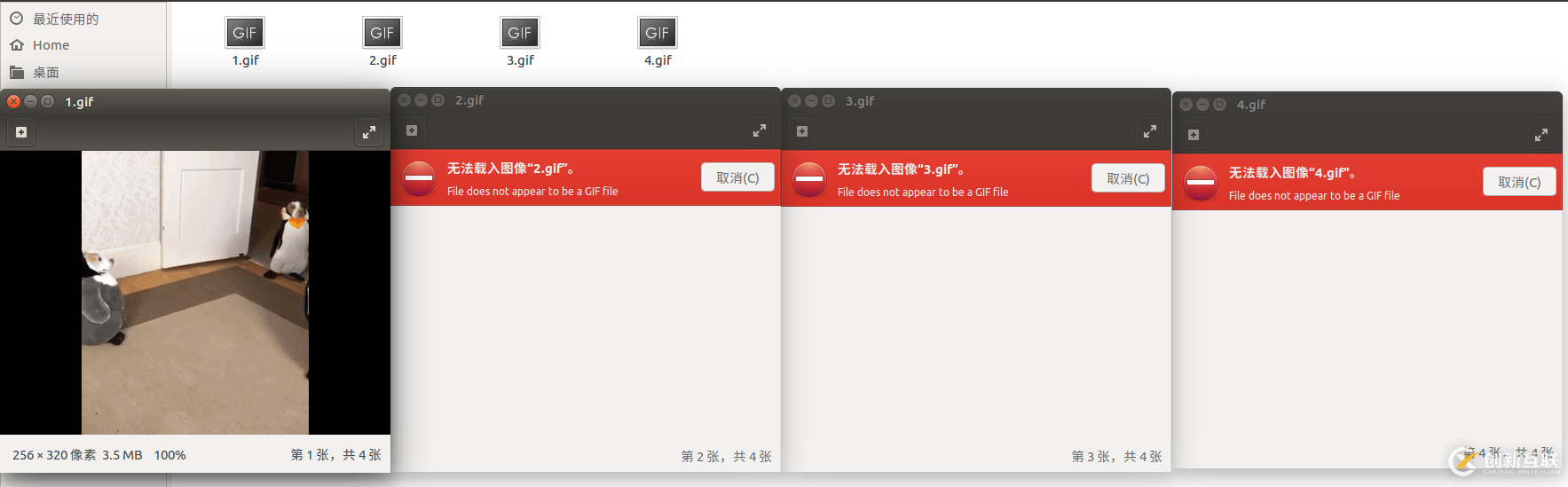The width and height of the screenshot is (1568, 487).
Task: Enter fullscreen in the 4.gif window
Action: point(1541,135)
